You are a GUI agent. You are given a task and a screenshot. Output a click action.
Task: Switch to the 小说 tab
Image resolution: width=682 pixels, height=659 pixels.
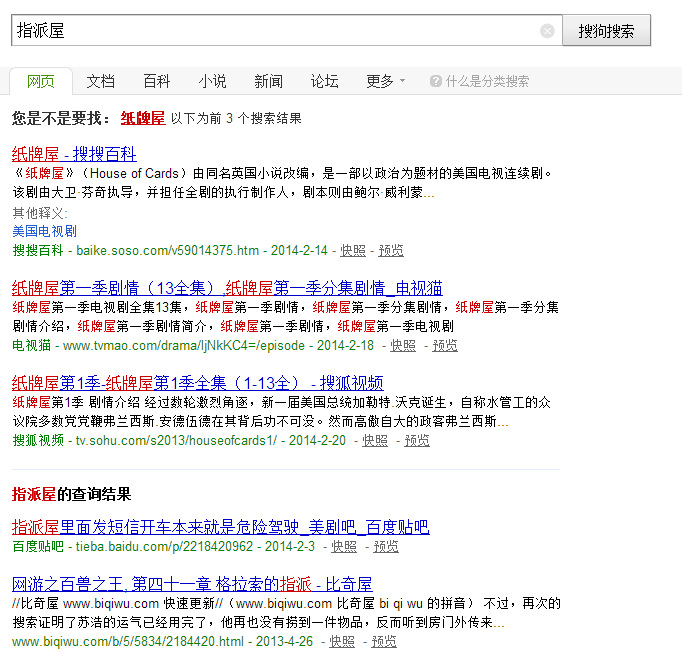(x=212, y=81)
